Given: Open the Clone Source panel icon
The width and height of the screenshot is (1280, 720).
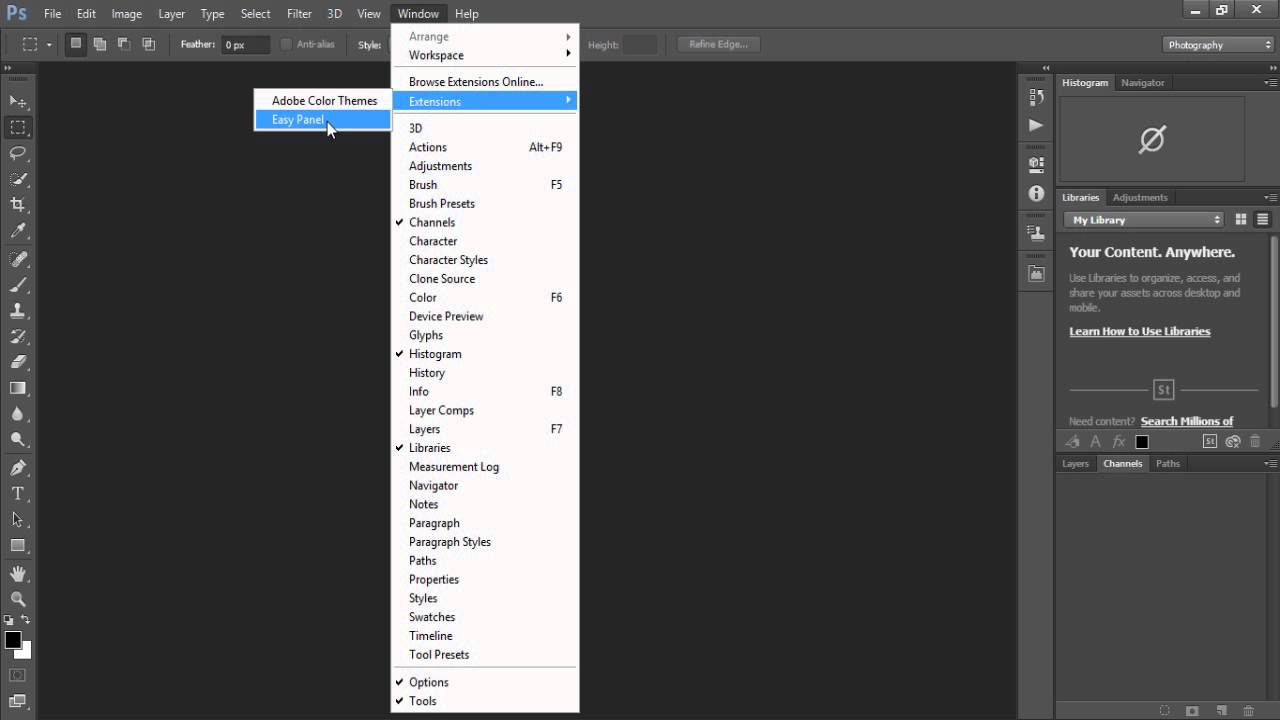Looking at the screenshot, I should coord(1036,232).
